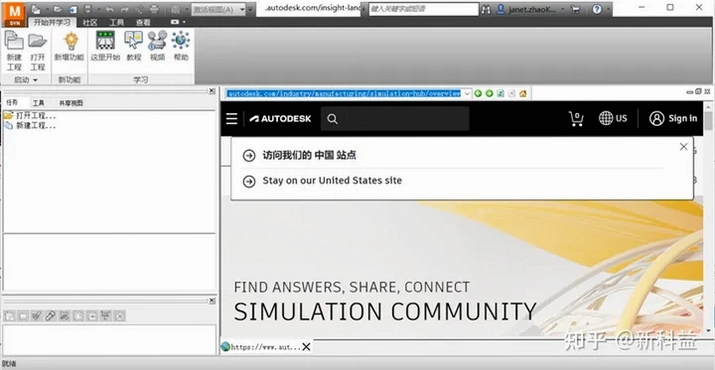This screenshot has width=715, height=370.
Task: Open the shopping cart icon in the title bar
Action: coord(575,9)
